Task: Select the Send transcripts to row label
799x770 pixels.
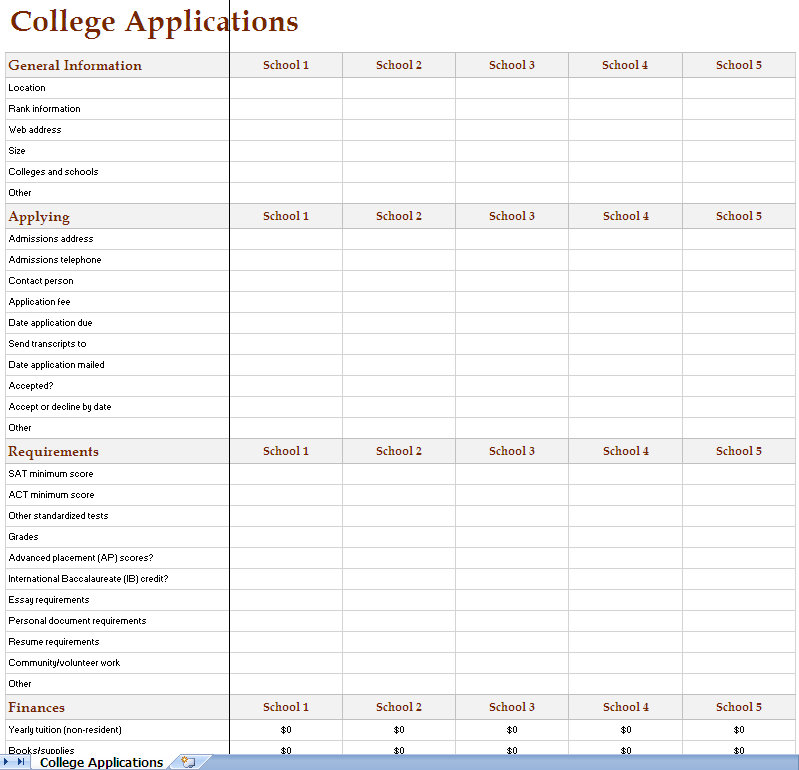Action: click(x=47, y=343)
